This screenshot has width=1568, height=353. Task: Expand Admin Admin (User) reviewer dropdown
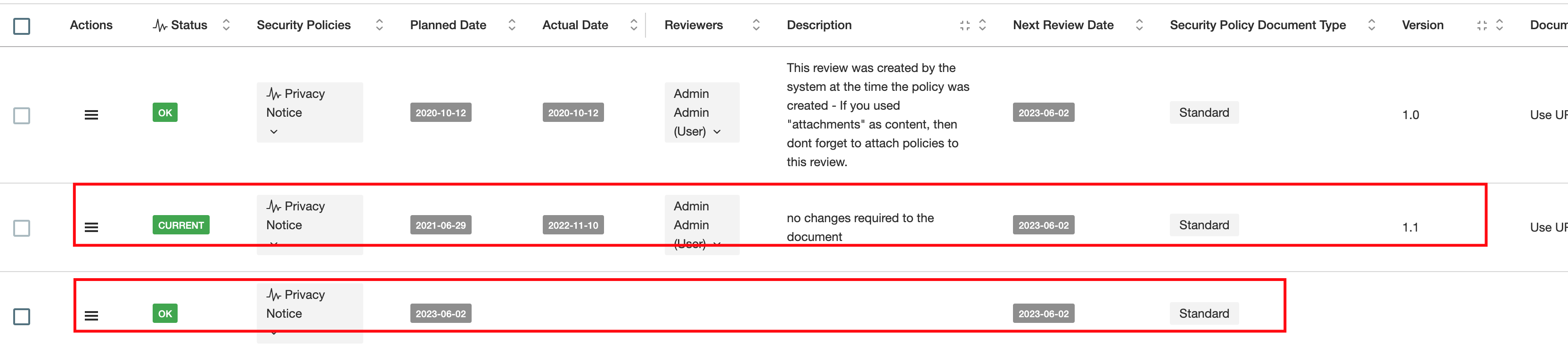tap(717, 132)
